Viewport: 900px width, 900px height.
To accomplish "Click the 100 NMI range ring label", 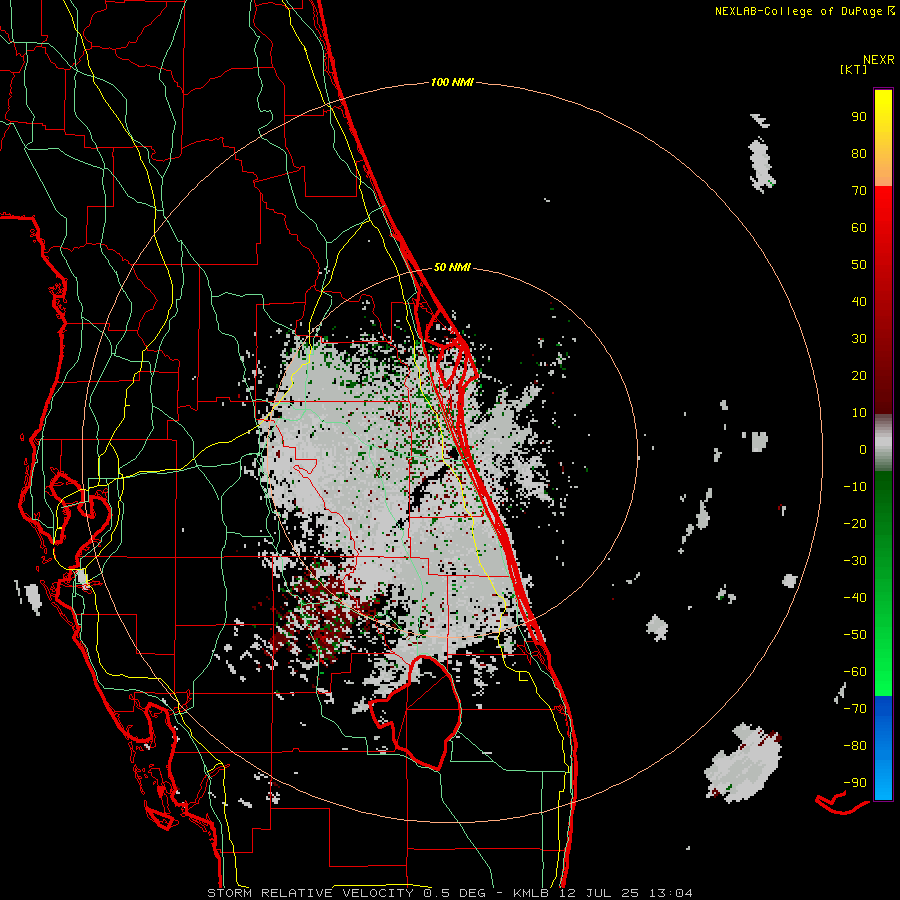I will pos(452,82).
